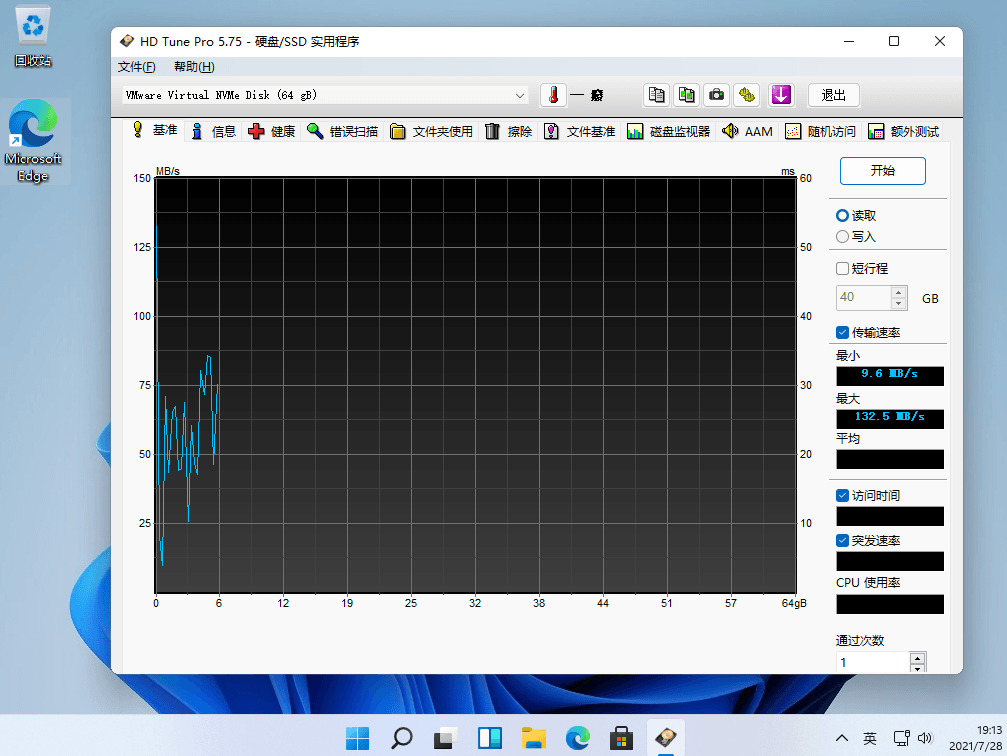Click HD Tune icon in the taskbar
This screenshot has height=756, width=1007.
tap(665, 738)
